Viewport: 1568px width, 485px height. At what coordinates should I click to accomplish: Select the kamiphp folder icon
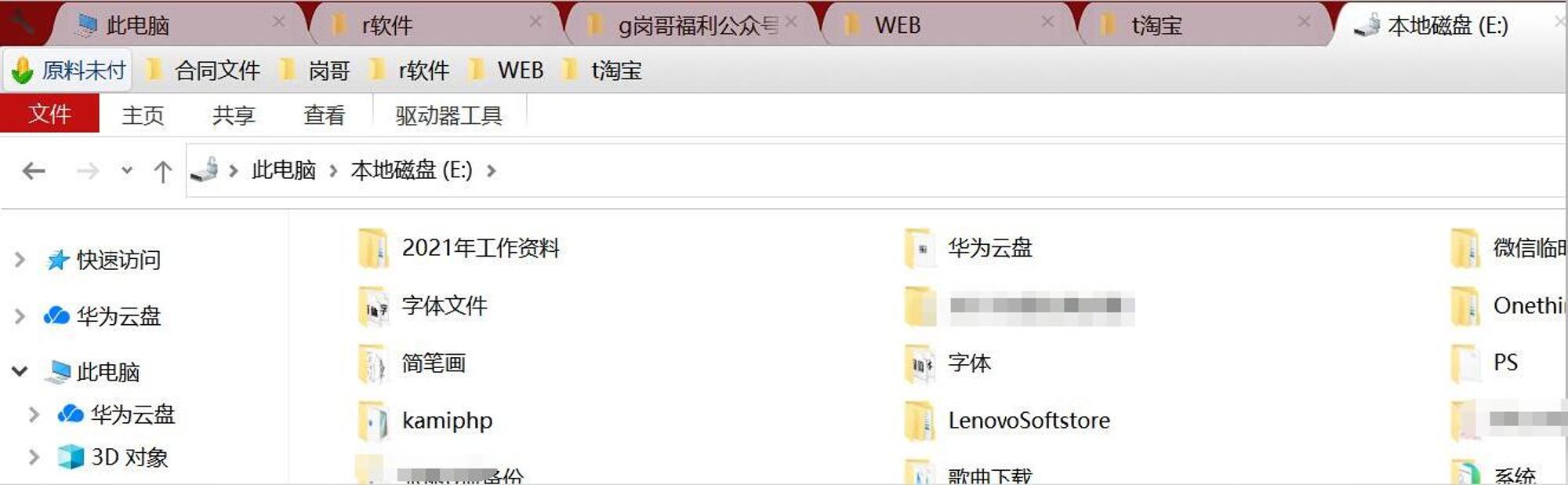tap(373, 421)
